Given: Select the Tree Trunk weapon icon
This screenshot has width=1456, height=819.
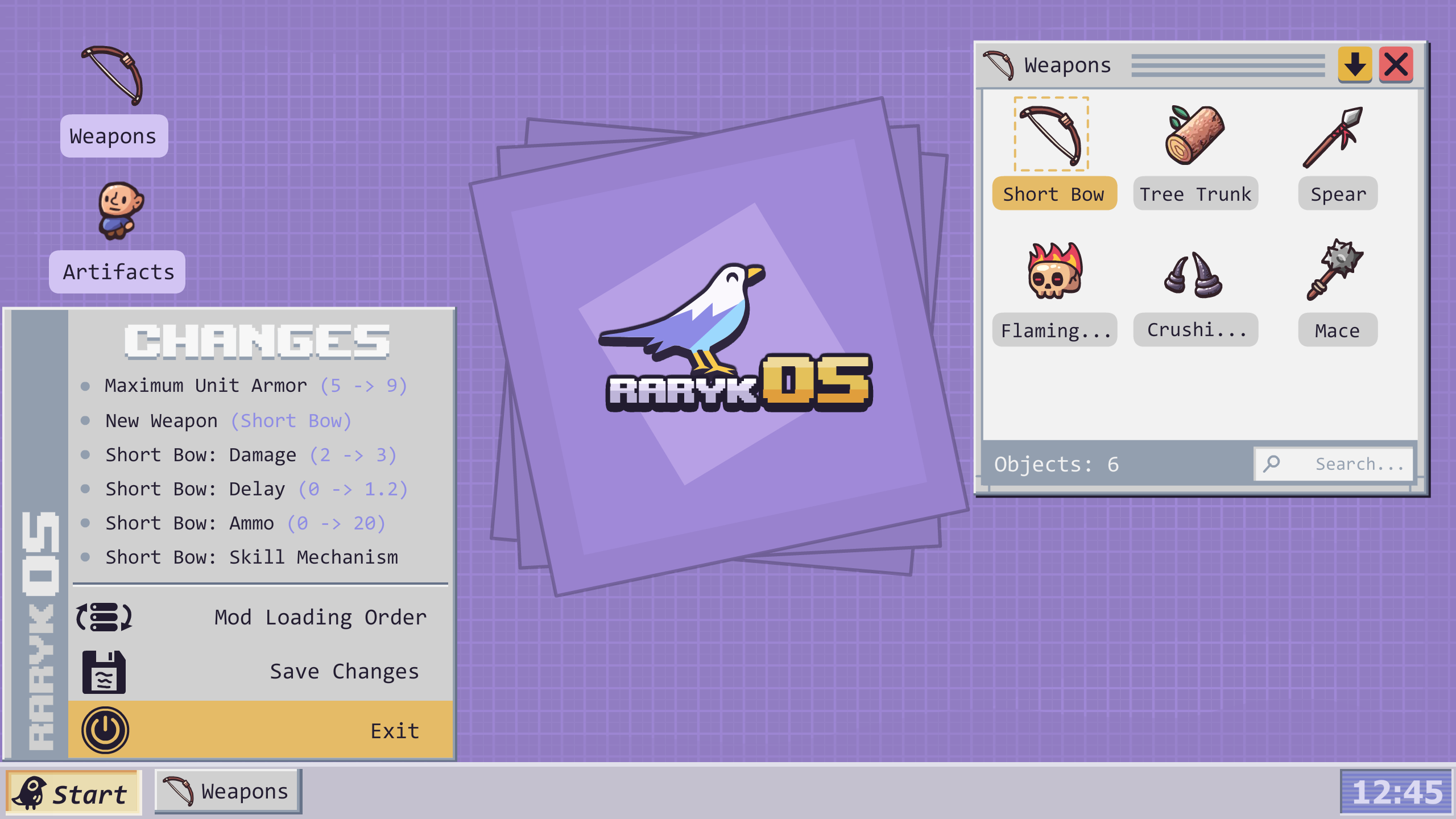Looking at the screenshot, I should 1195,135.
